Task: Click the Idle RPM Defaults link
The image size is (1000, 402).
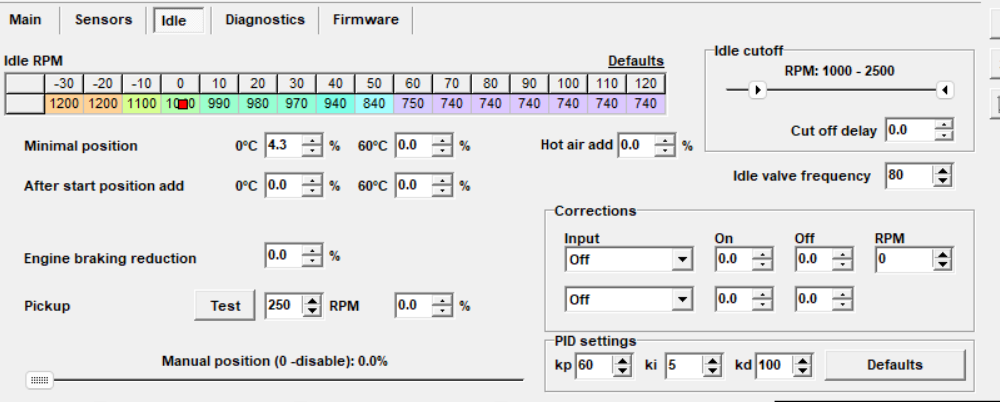Action: coord(635,61)
